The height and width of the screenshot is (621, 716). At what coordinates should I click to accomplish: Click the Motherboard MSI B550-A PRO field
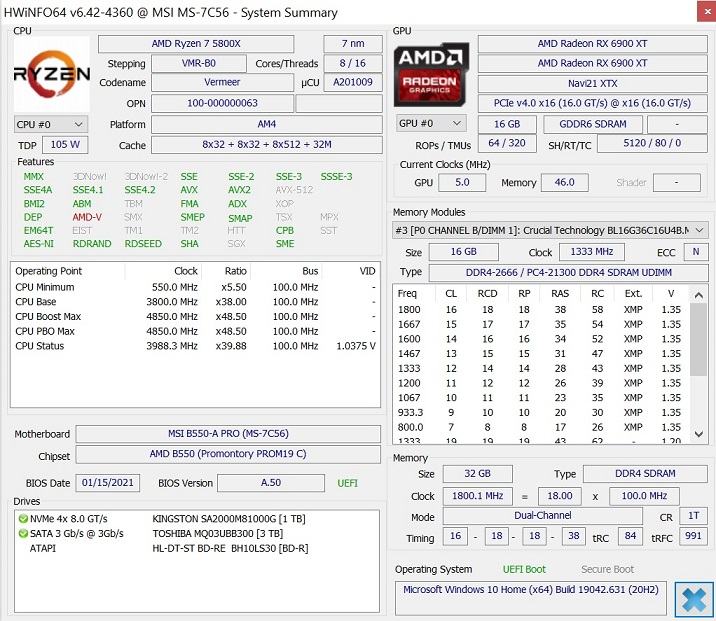coord(228,434)
